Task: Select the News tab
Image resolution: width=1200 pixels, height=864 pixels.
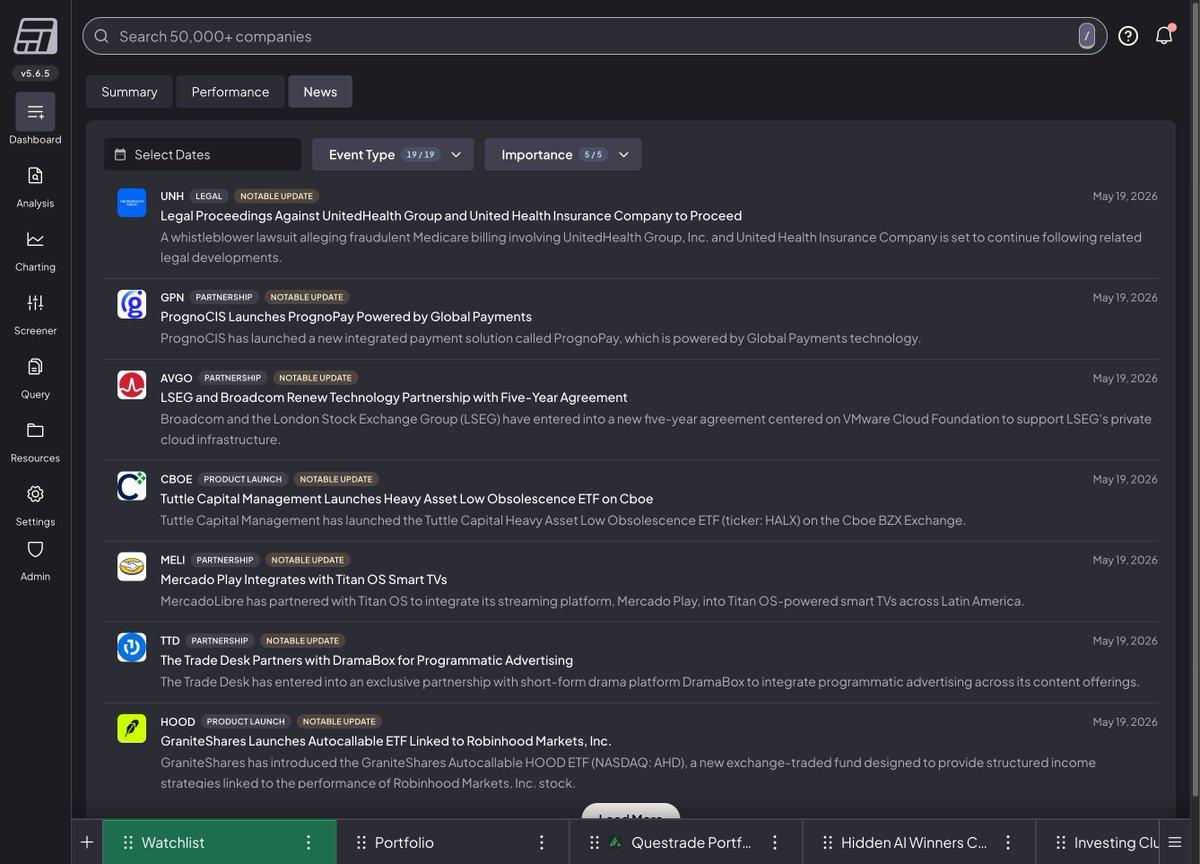Action: (x=320, y=91)
